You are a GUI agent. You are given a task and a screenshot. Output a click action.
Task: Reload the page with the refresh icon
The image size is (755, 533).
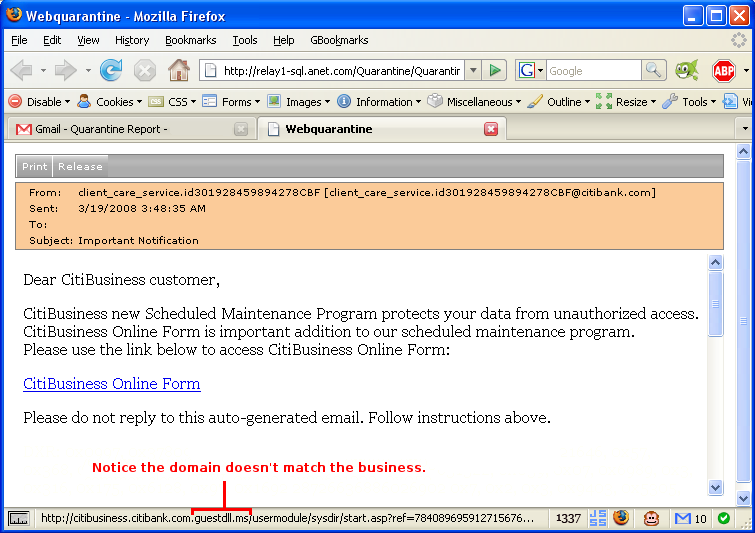(111, 70)
